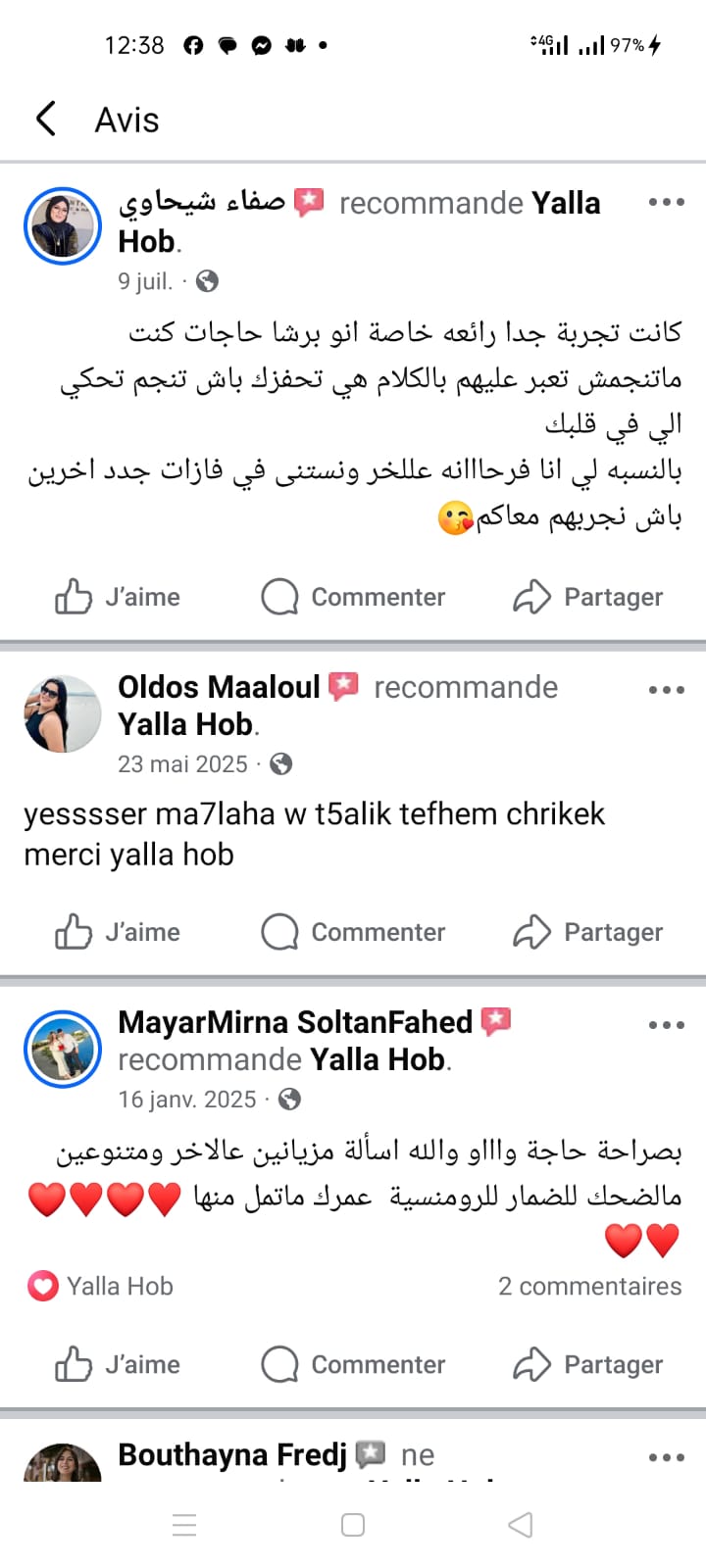Like the review dated 9 juil.
Screen dimensions: 706x1568
(x=118, y=597)
